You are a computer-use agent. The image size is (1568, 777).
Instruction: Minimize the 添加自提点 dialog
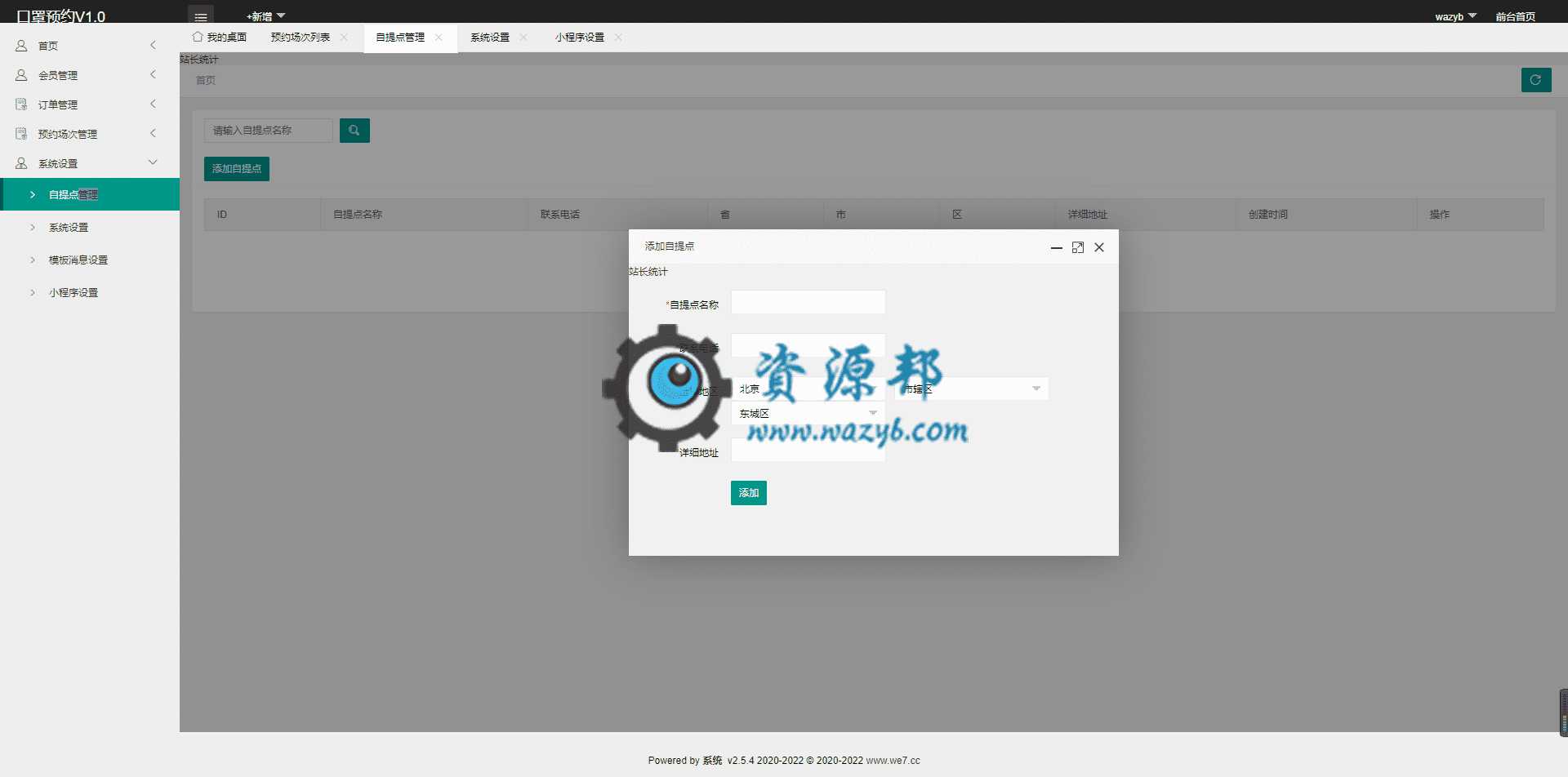(x=1057, y=247)
